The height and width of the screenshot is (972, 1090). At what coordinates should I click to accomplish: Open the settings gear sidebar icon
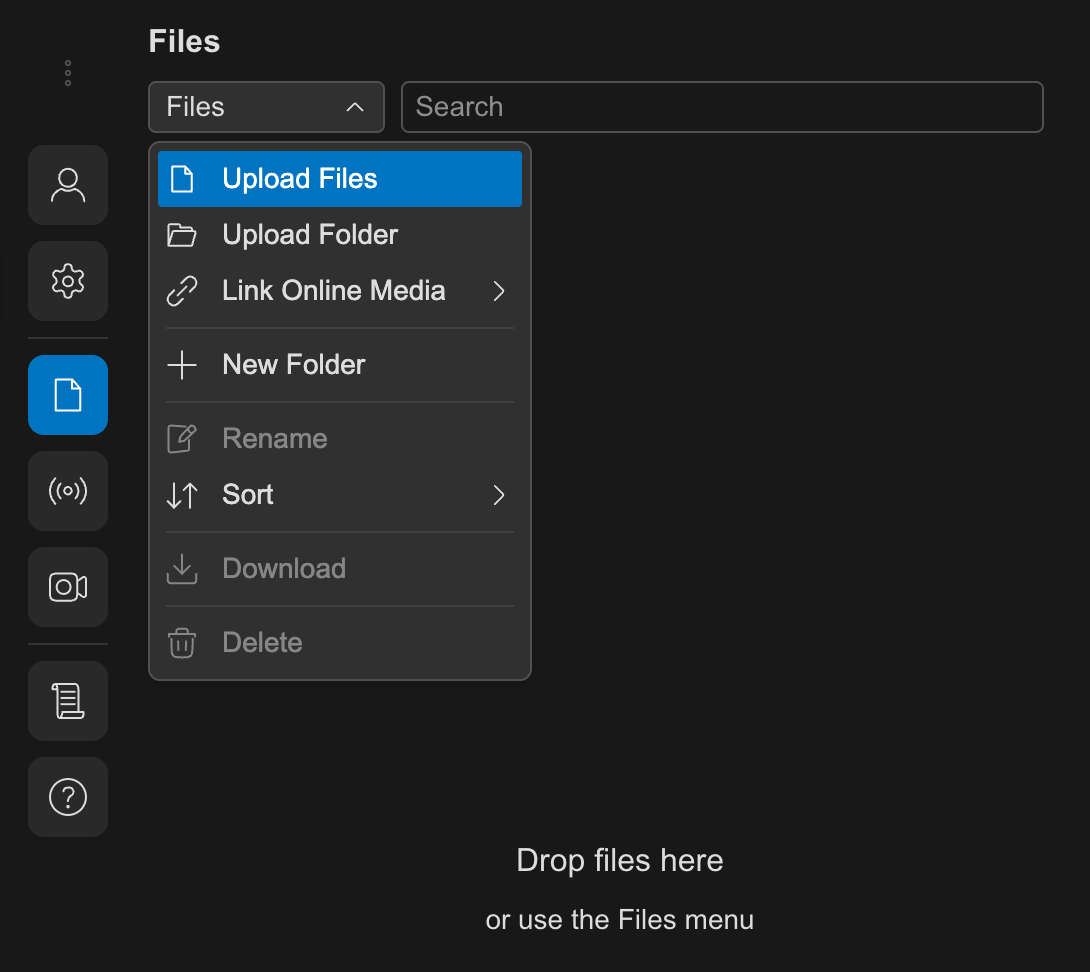(68, 281)
